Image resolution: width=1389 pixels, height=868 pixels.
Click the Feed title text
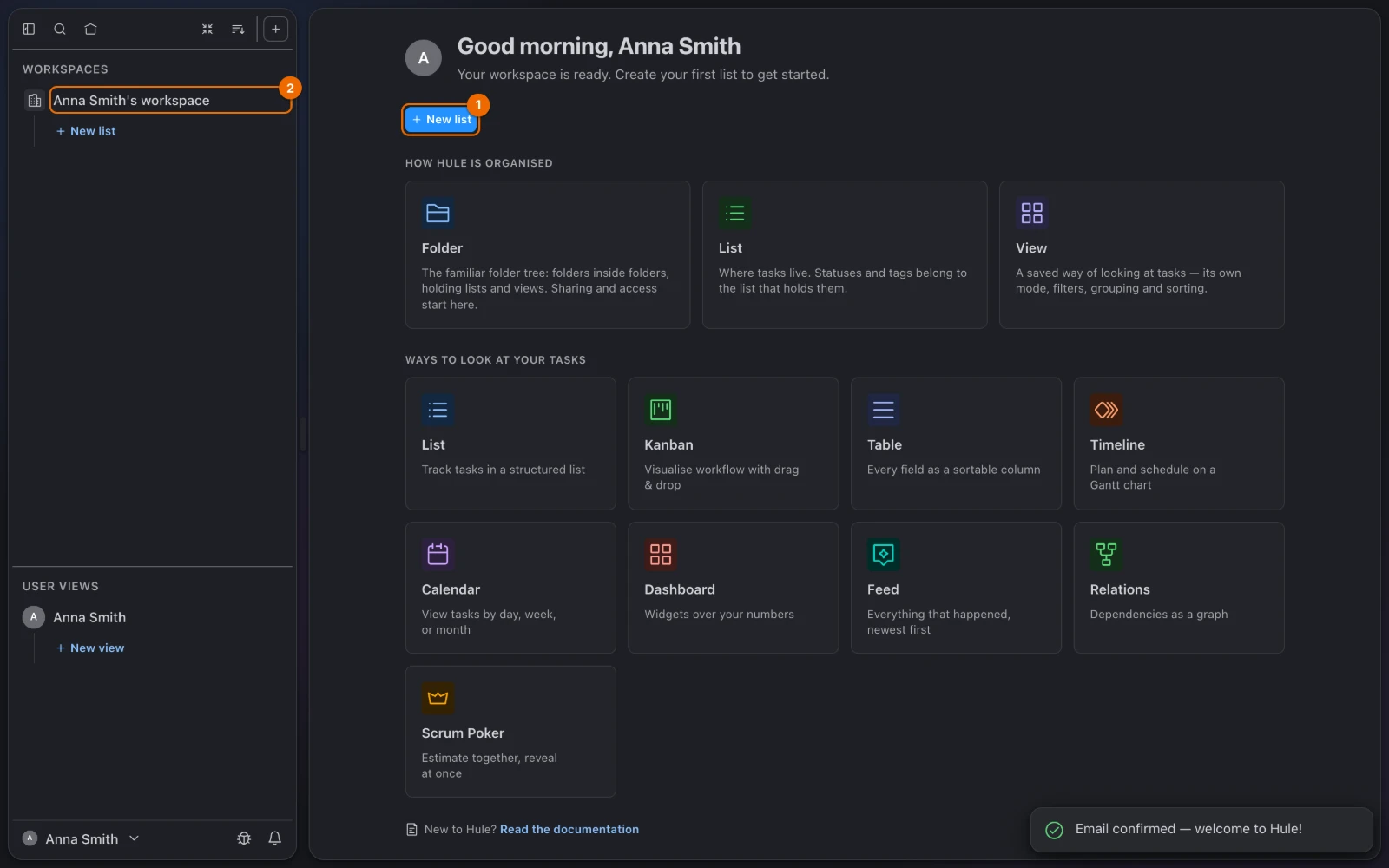883,589
